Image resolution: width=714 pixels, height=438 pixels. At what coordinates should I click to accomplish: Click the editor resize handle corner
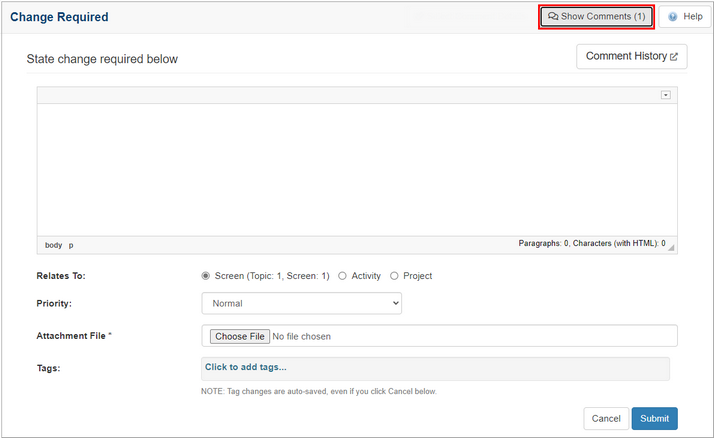click(672, 247)
